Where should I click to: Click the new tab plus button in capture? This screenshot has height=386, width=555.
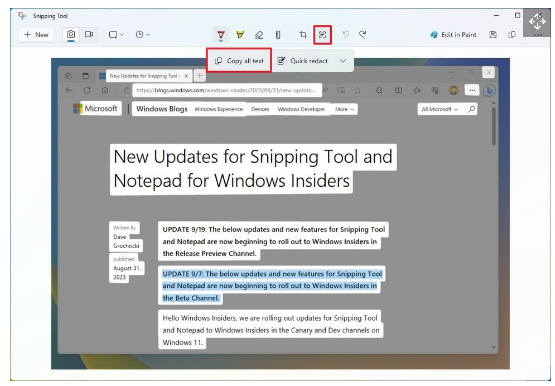point(200,76)
